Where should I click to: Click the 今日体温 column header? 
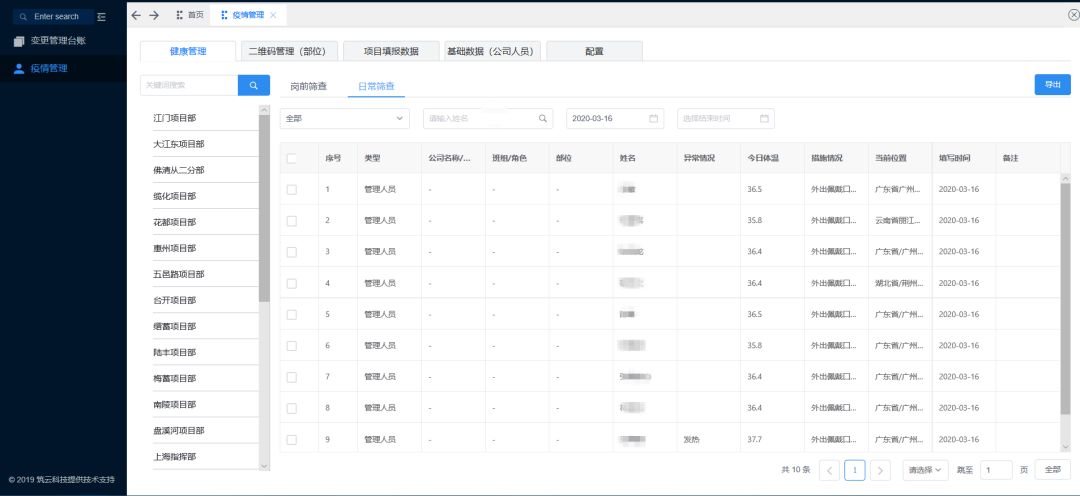[x=772, y=158]
